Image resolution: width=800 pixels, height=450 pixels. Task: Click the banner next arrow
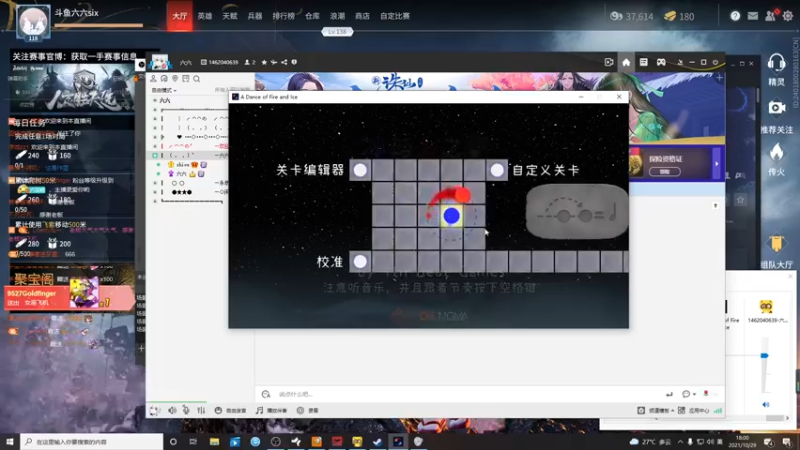[x=716, y=164]
